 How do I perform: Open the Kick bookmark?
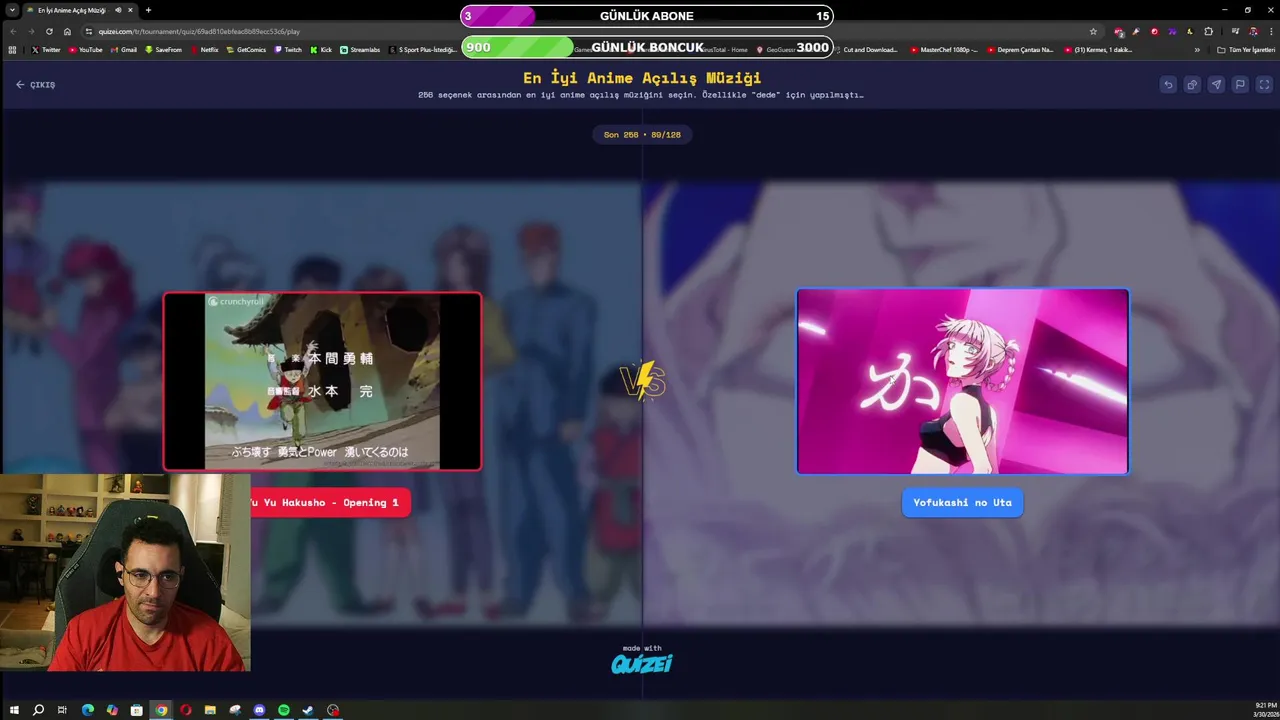(x=321, y=49)
